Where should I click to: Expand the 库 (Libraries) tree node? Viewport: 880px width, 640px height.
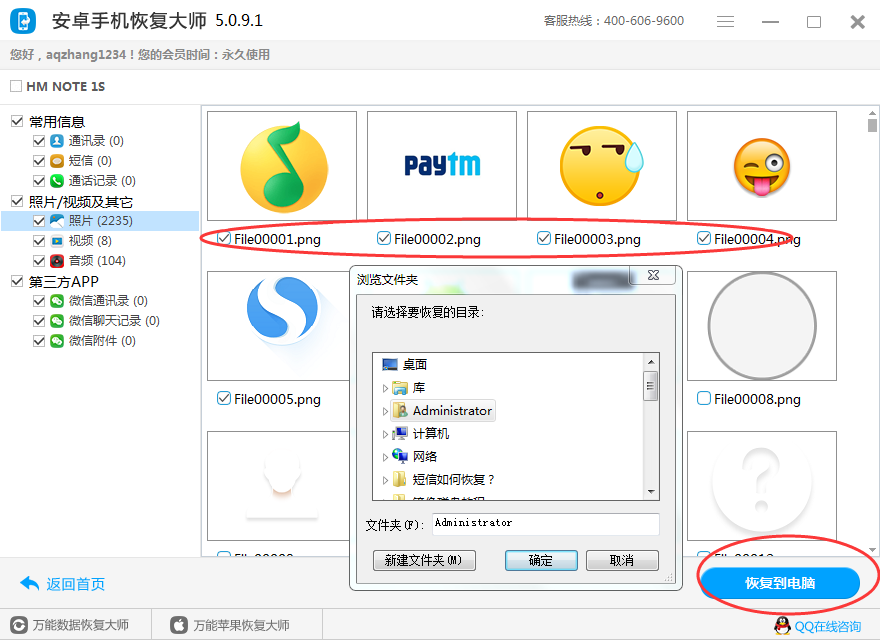coord(386,388)
